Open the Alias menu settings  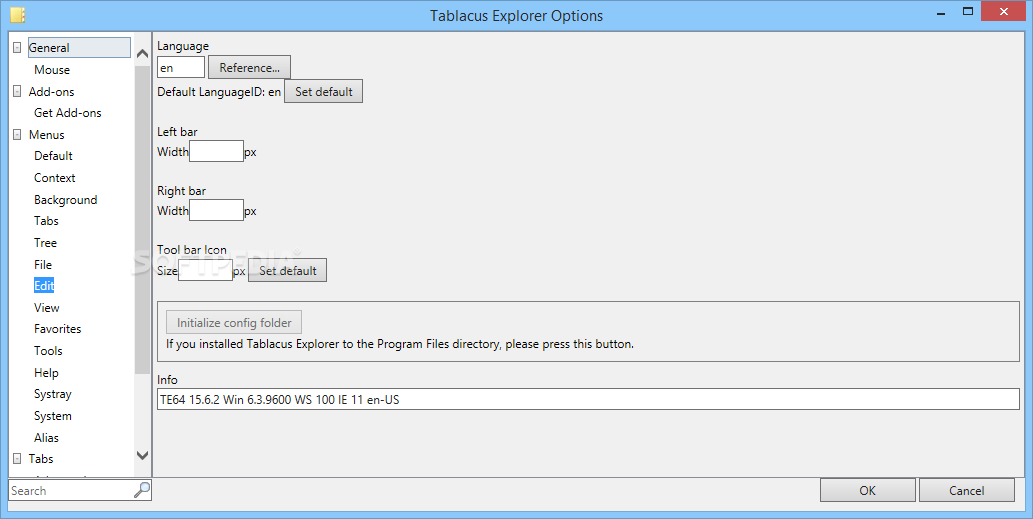46,437
